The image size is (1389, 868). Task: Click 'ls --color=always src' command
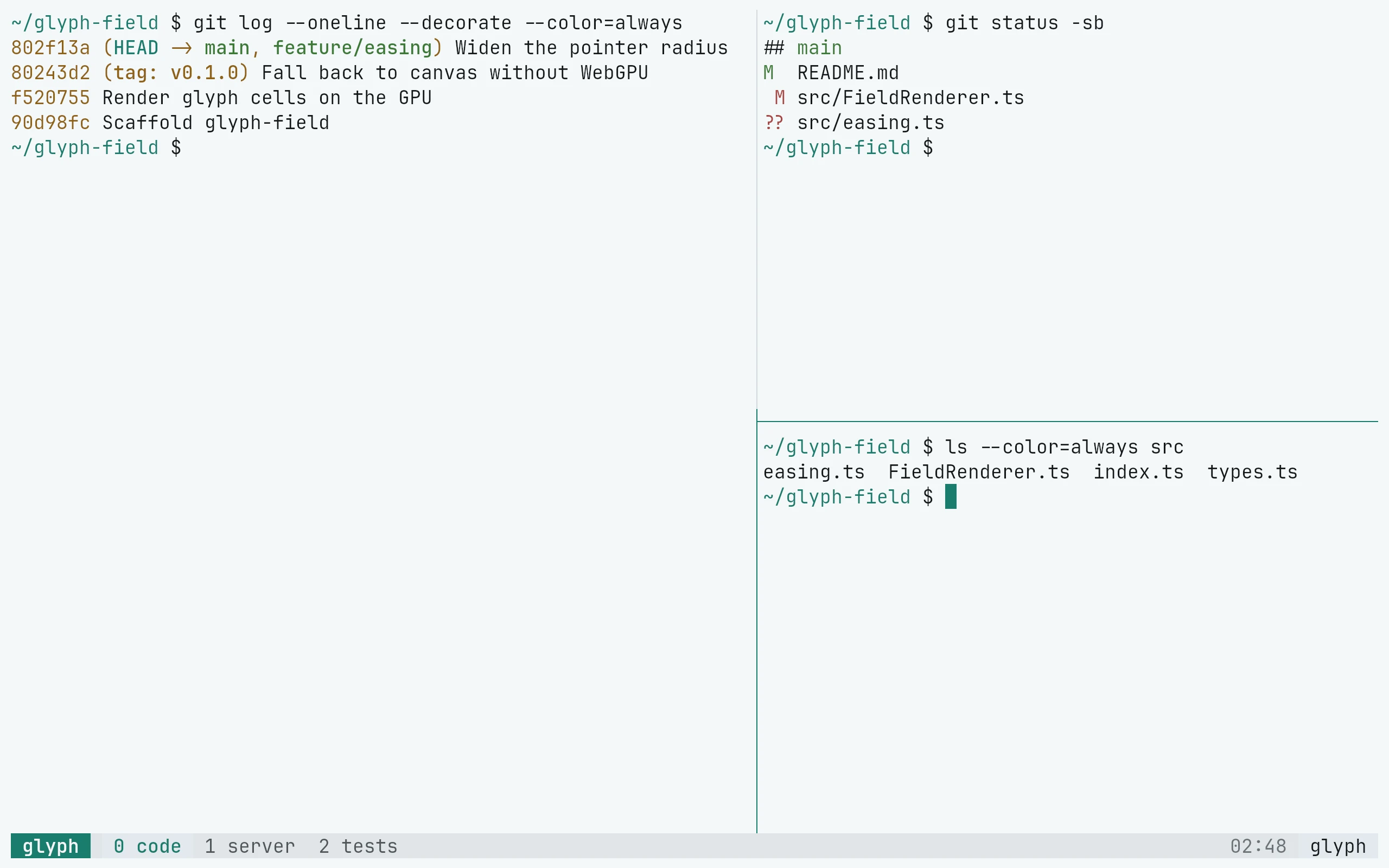(x=1065, y=446)
